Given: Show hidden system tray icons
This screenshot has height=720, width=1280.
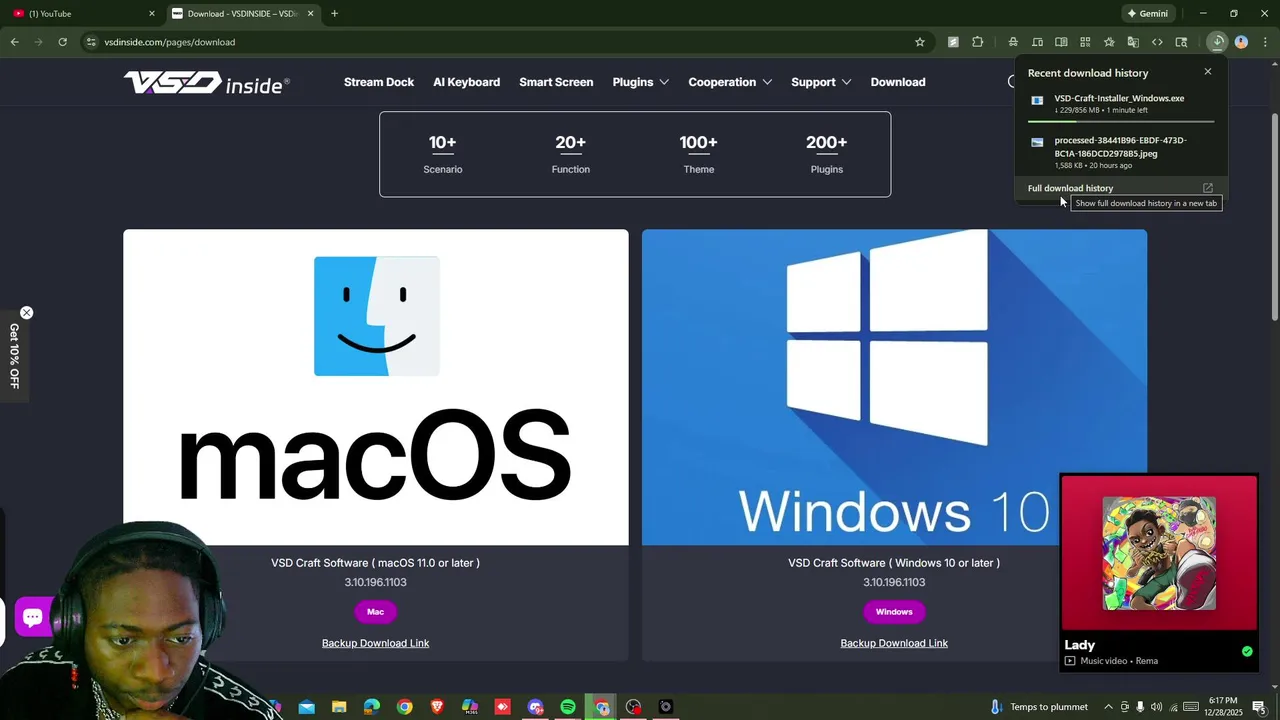Looking at the screenshot, I should 1109,707.
